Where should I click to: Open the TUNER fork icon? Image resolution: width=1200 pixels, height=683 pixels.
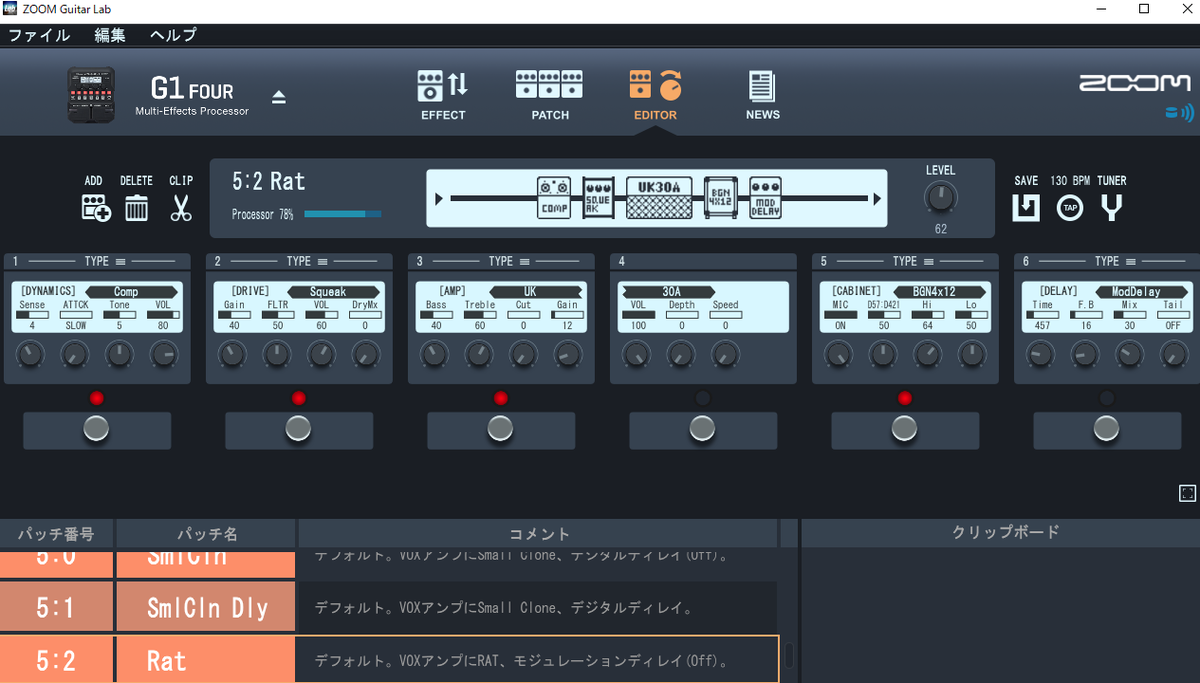click(x=1111, y=208)
